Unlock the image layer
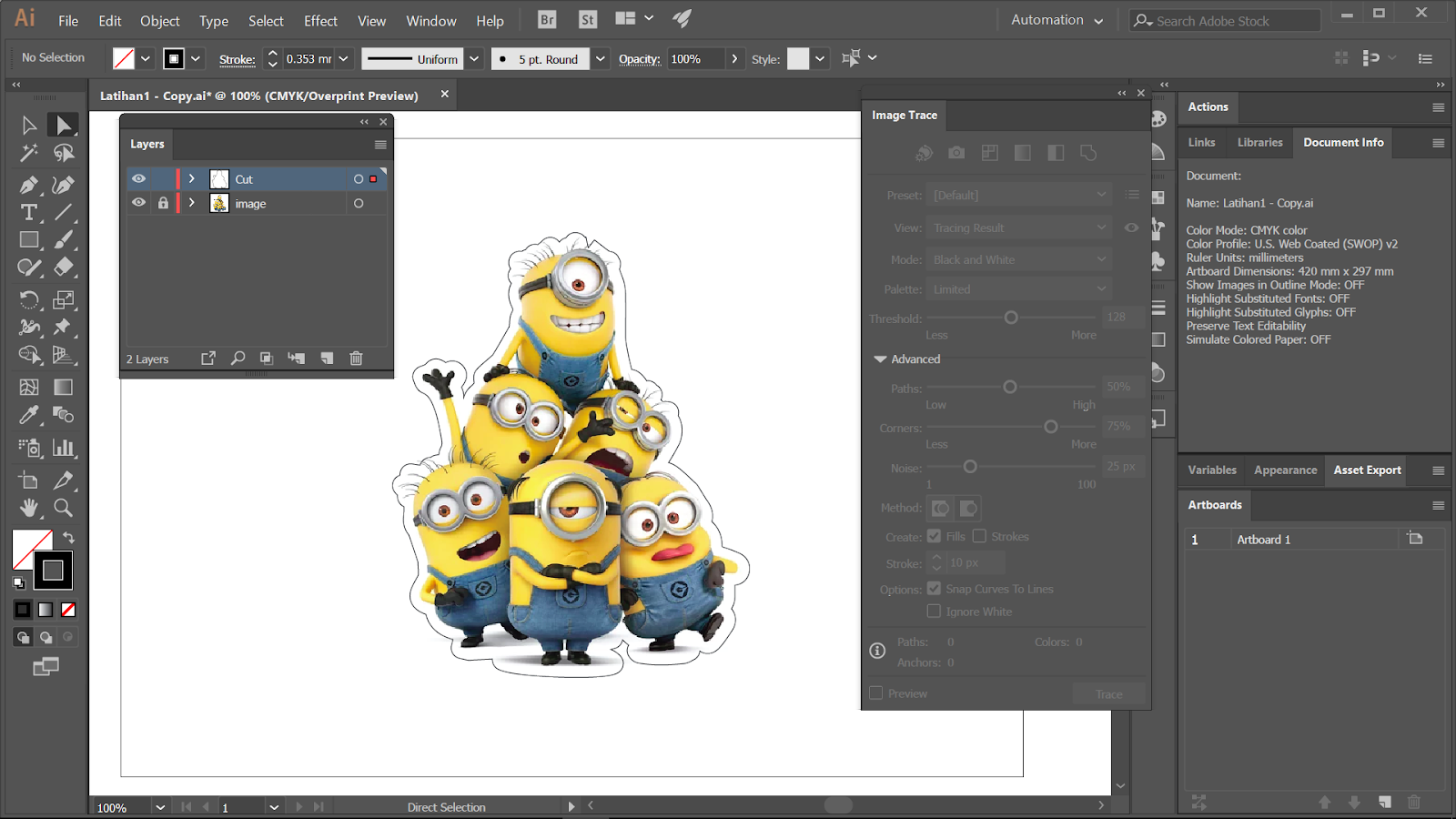Viewport: 1456px width, 819px height. [163, 204]
